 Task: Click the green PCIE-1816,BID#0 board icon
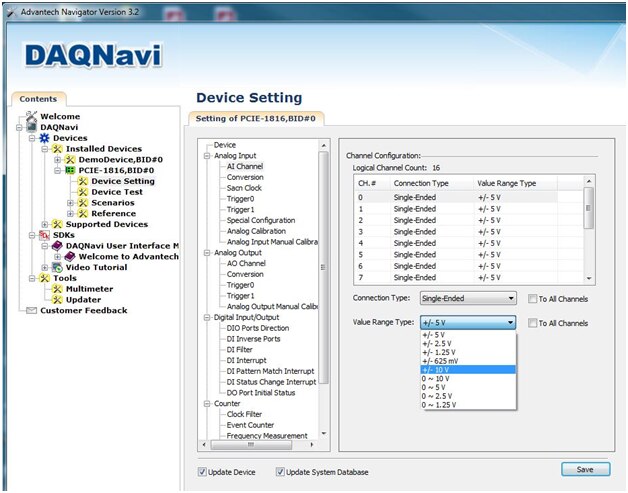[70, 171]
